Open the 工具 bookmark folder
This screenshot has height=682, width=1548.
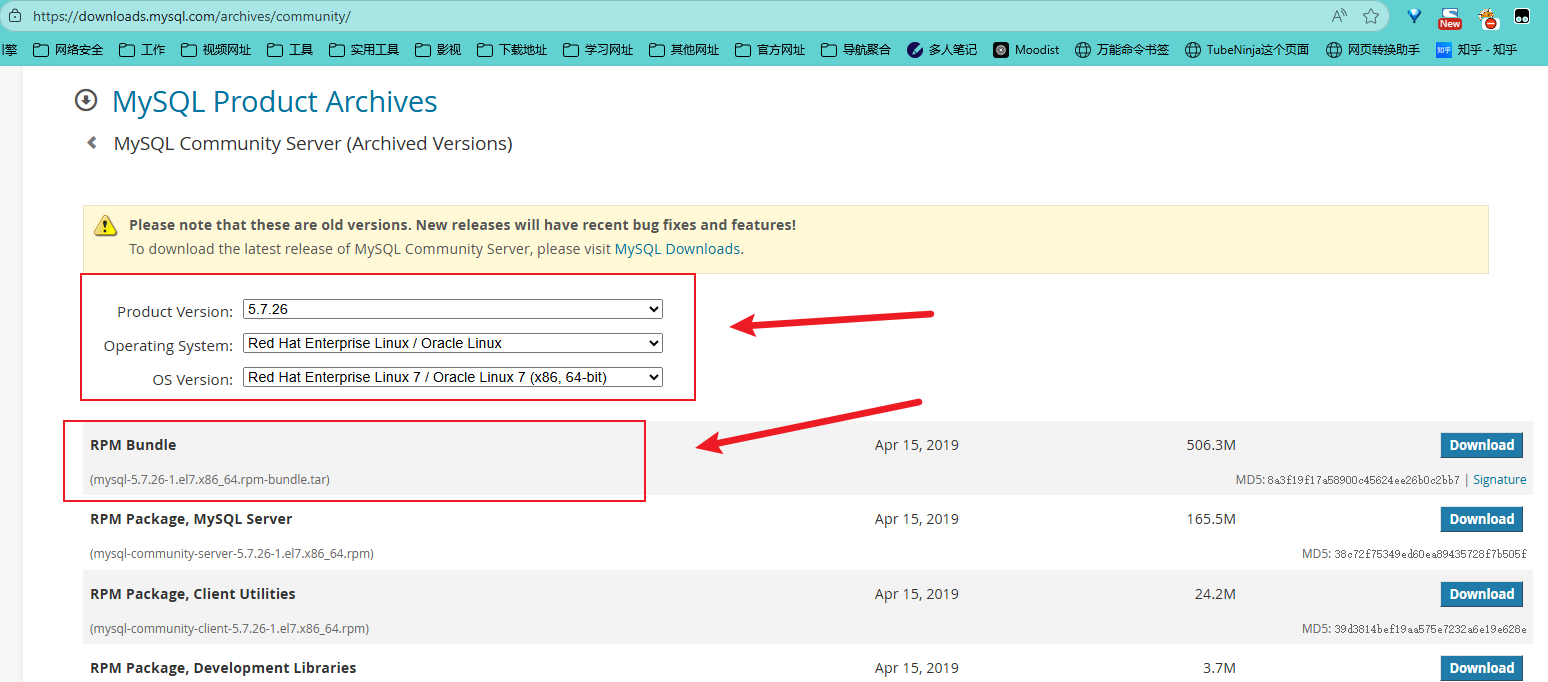[290, 49]
